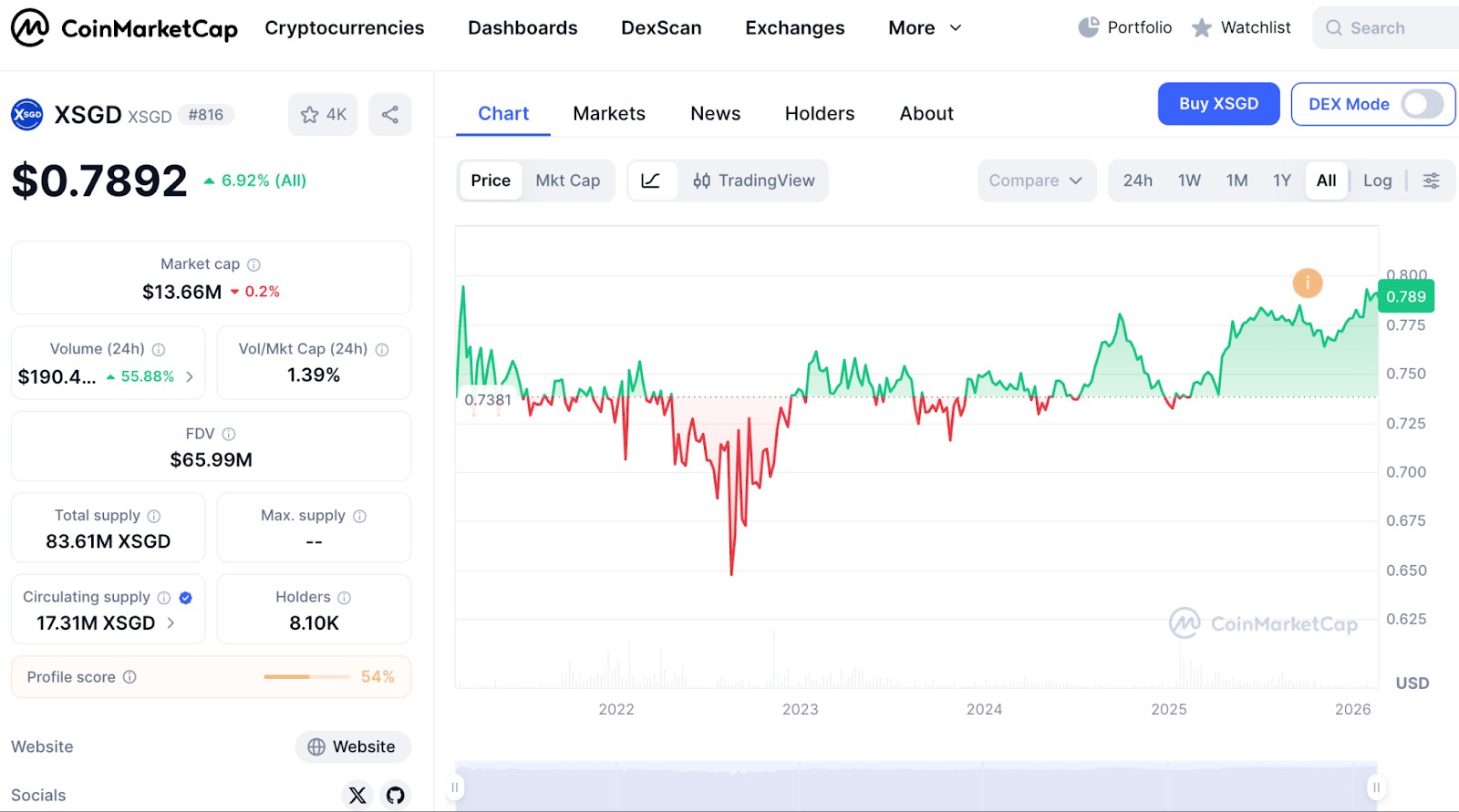The height and width of the screenshot is (812, 1459).
Task: Click the search magnifier icon
Action: (1334, 28)
